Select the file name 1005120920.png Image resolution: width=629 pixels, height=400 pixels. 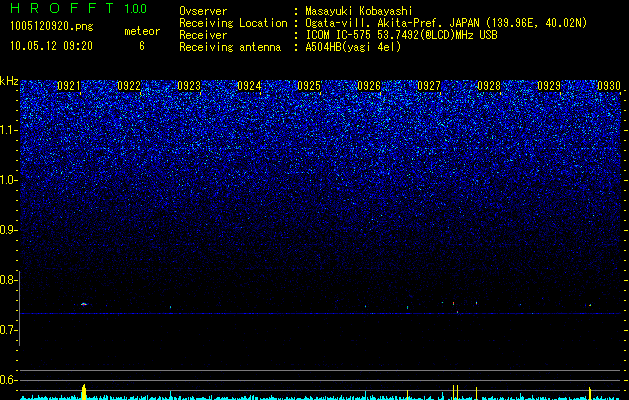52,26
